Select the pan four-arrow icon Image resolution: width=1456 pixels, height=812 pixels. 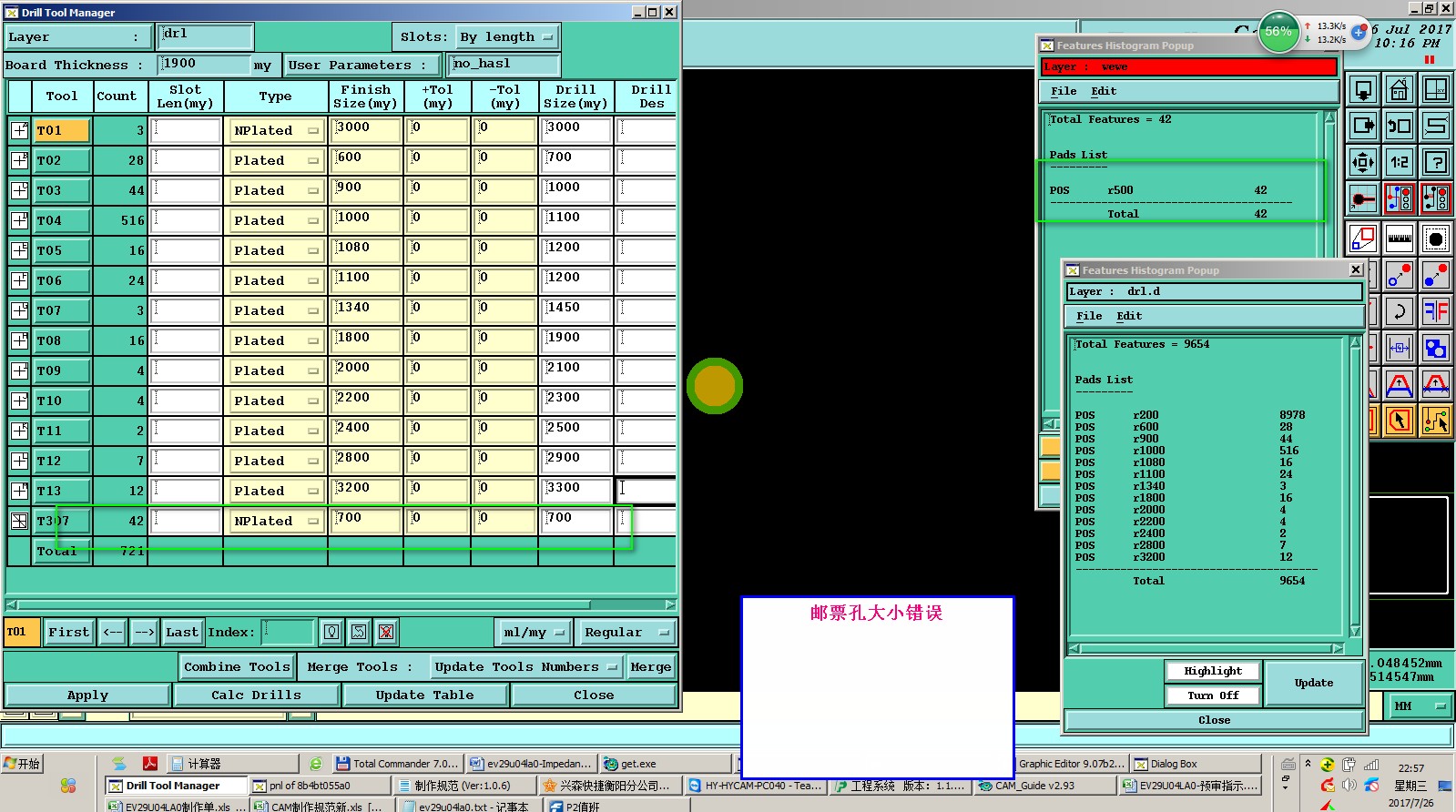1363,163
